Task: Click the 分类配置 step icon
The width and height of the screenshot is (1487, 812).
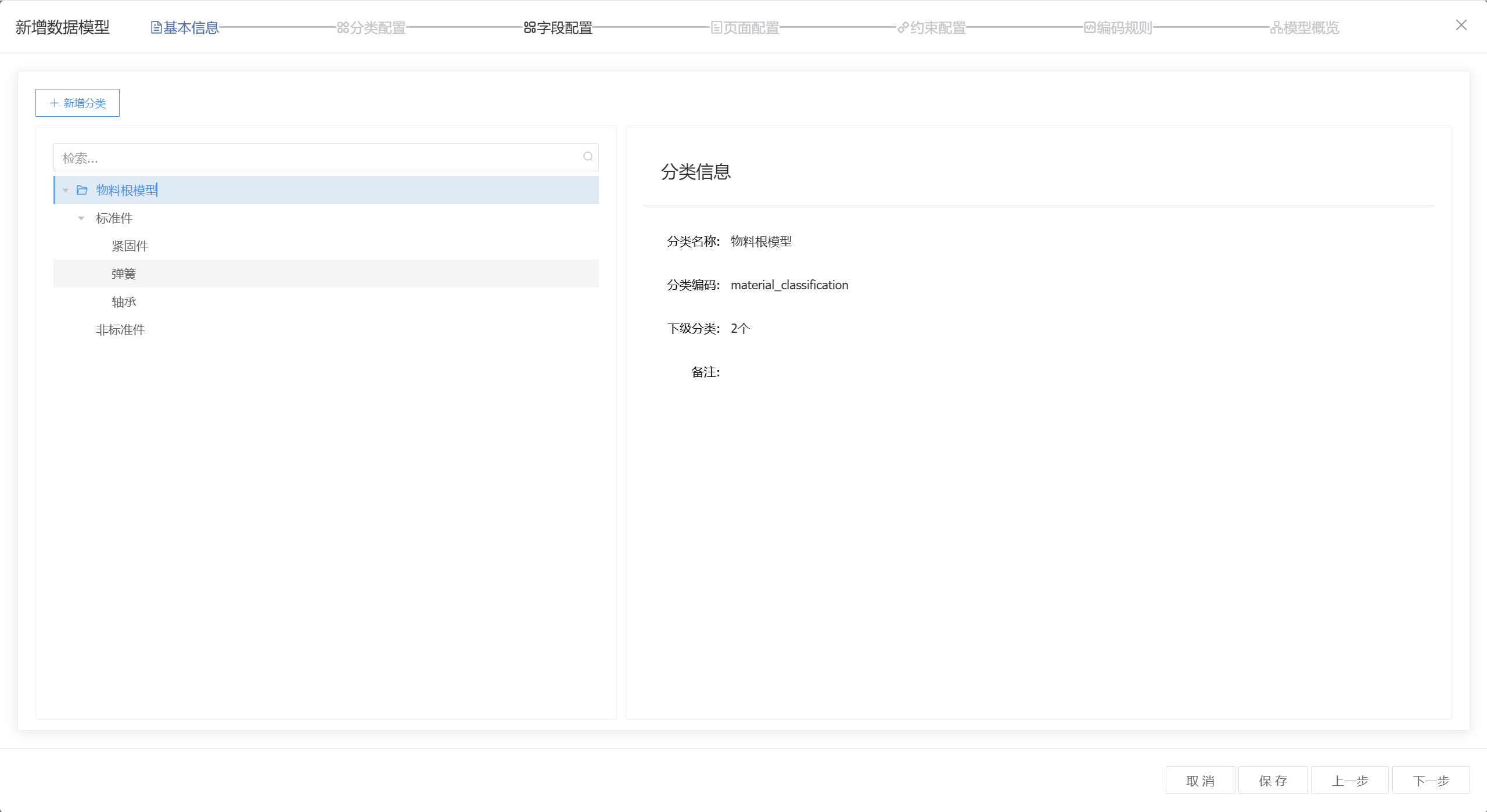Action: (343, 28)
